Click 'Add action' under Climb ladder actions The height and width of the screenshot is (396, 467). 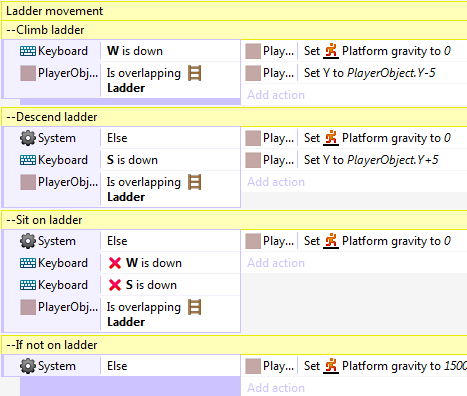click(276, 95)
